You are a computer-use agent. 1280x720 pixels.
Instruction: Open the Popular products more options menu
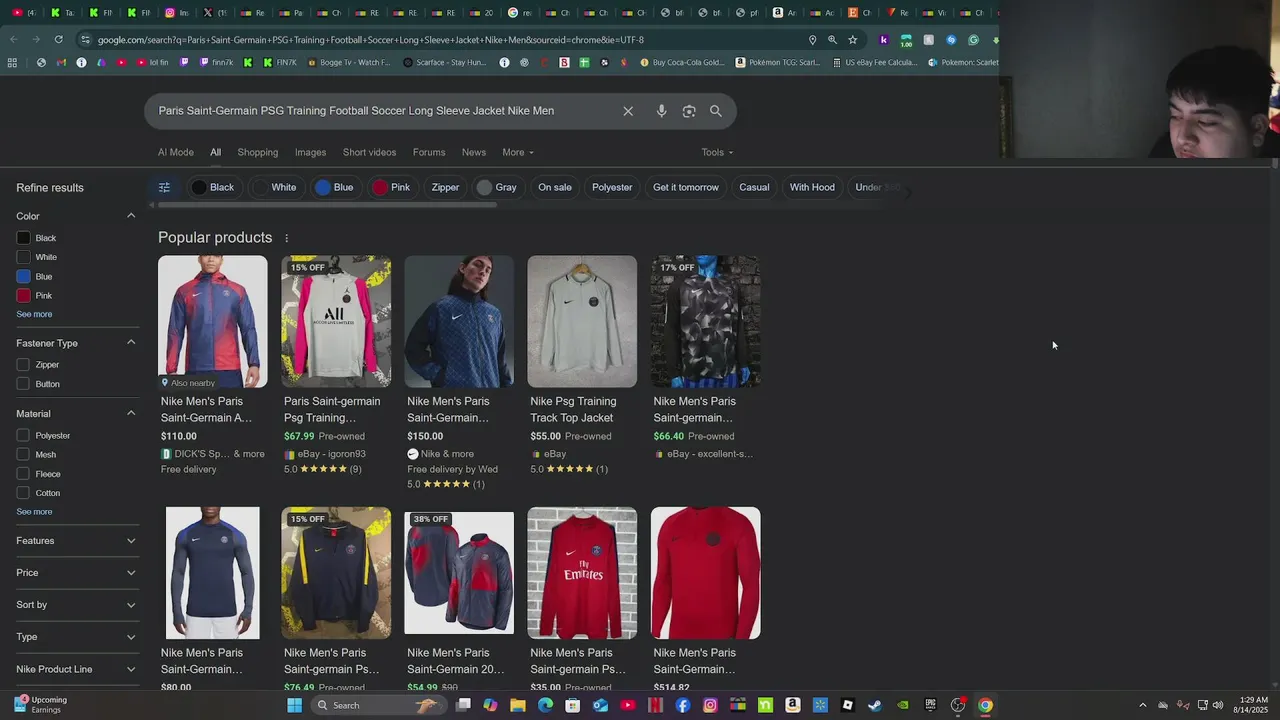pos(286,238)
